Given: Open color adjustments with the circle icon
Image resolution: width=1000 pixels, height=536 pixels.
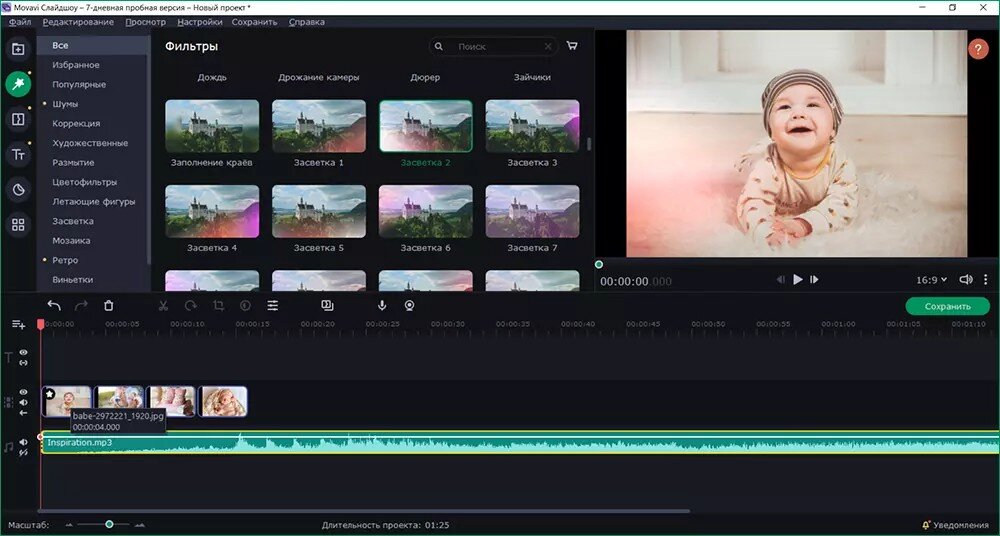Looking at the screenshot, I should click(245, 306).
